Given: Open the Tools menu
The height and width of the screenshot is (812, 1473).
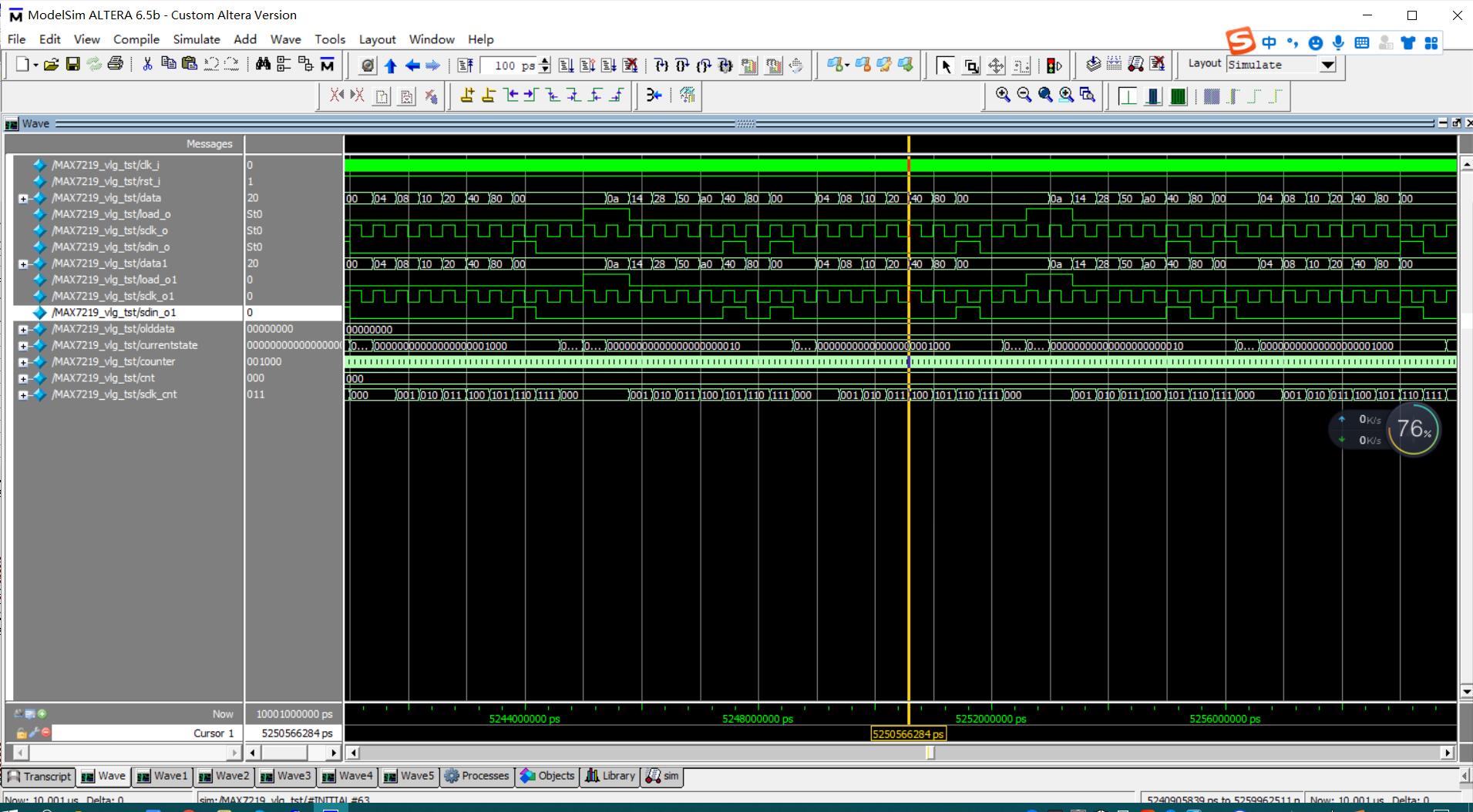Looking at the screenshot, I should (330, 39).
